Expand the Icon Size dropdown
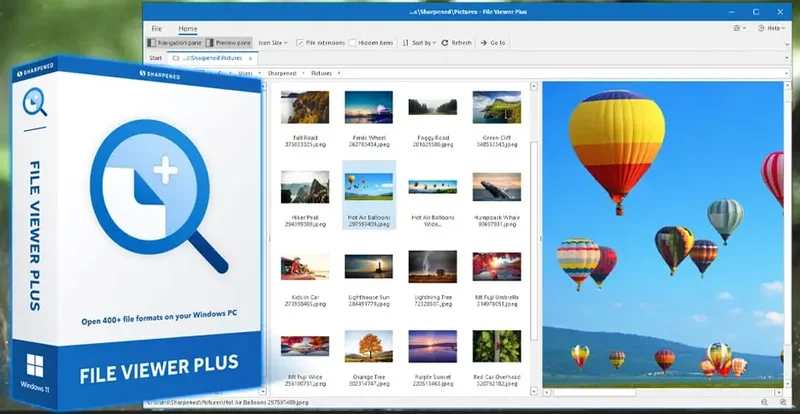Viewport: 800px width, 414px height. pyautogui.click(x=273, y=43)
